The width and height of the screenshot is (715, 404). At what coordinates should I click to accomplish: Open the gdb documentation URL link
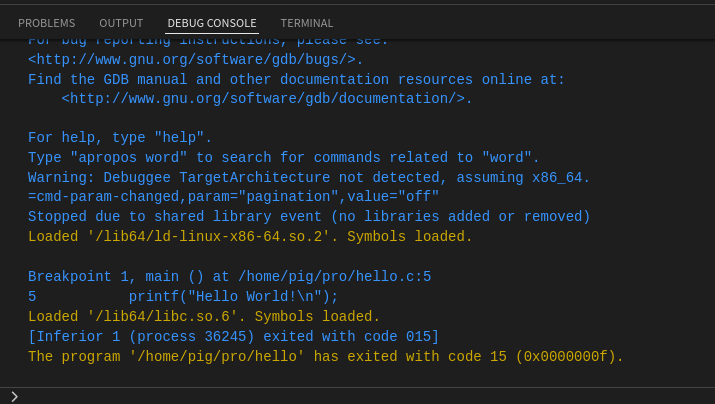263,98
